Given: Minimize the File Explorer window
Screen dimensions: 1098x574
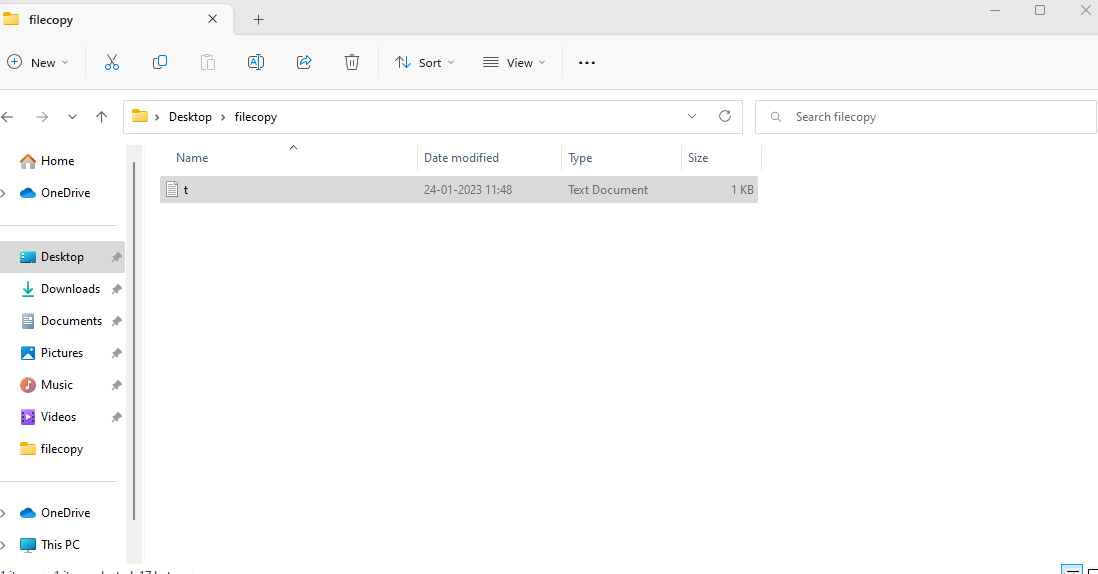Looking at the screenshot, I should (995, 10).
